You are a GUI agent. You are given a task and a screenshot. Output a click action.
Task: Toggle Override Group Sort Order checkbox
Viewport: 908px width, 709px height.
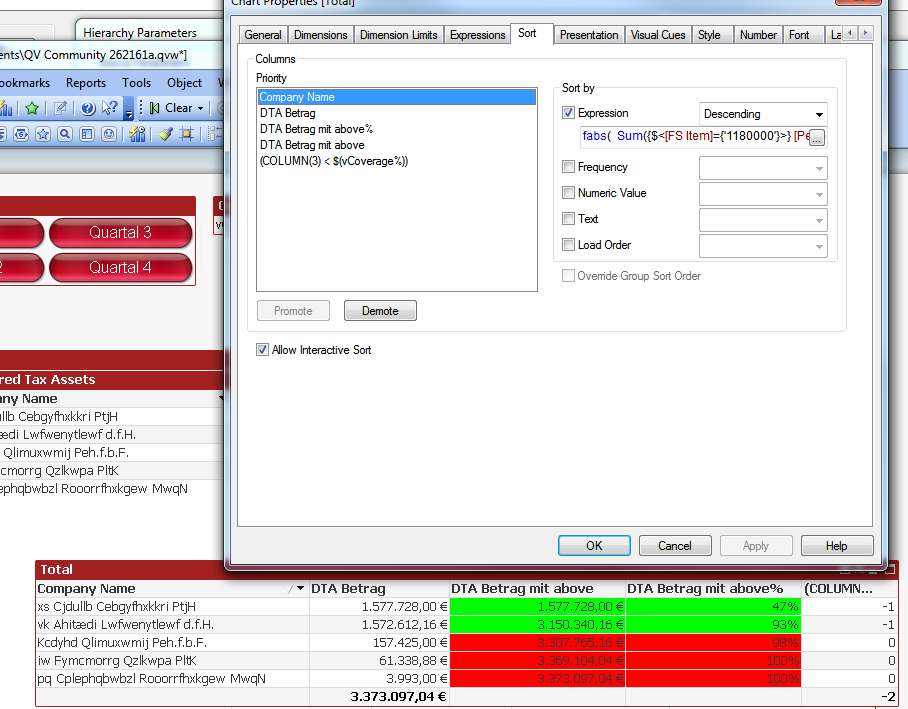(568, 276)
